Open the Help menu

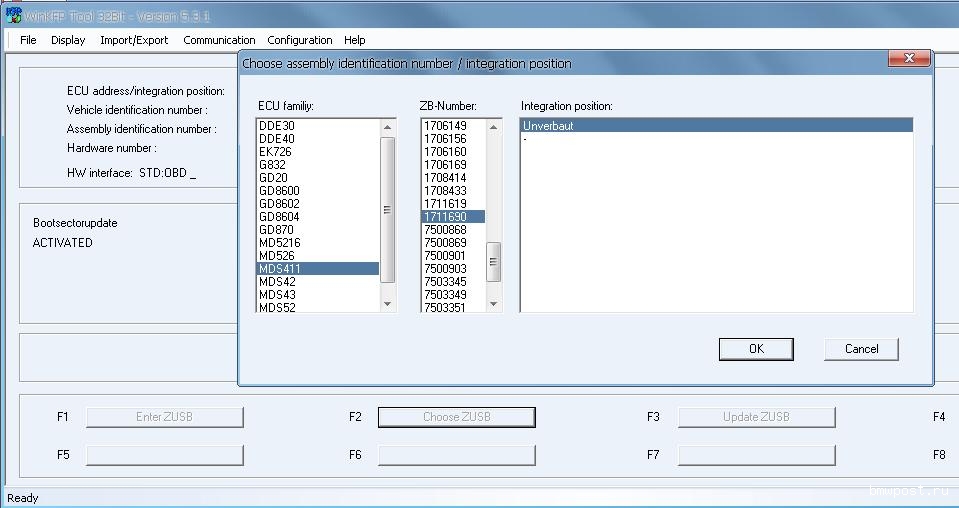[x=354, y=40]
